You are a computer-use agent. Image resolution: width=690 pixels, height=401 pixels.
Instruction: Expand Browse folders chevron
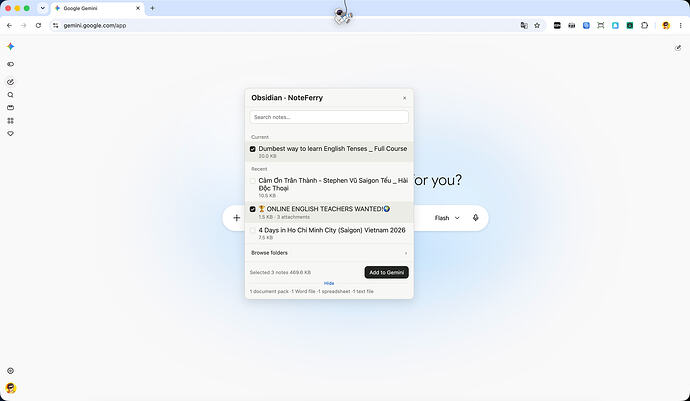(x=406, y=253)
